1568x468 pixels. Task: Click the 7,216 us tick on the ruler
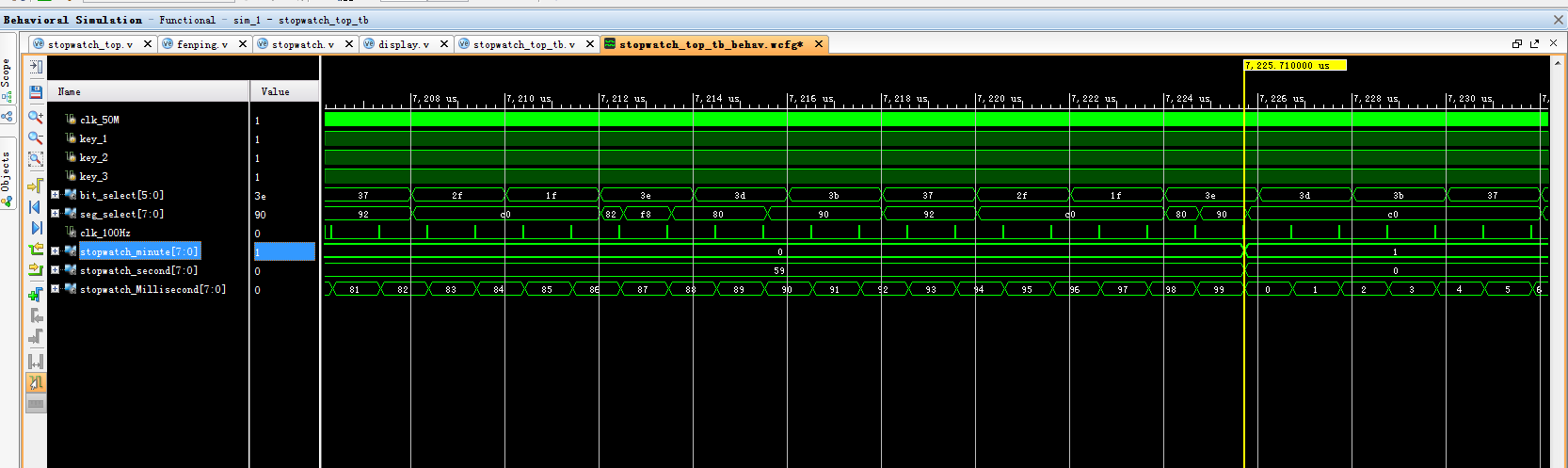pos(812,99)
